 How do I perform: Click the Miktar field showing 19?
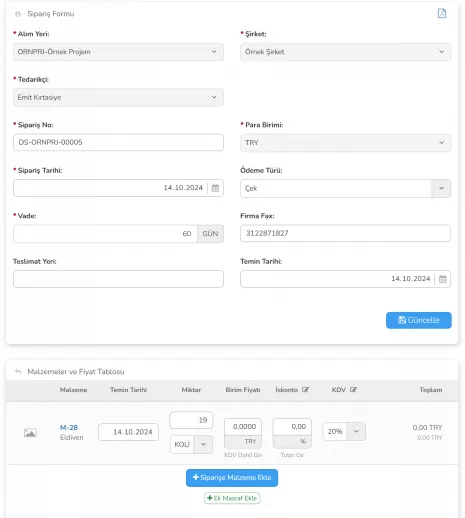pyautogui.click(x=191, y=420)
